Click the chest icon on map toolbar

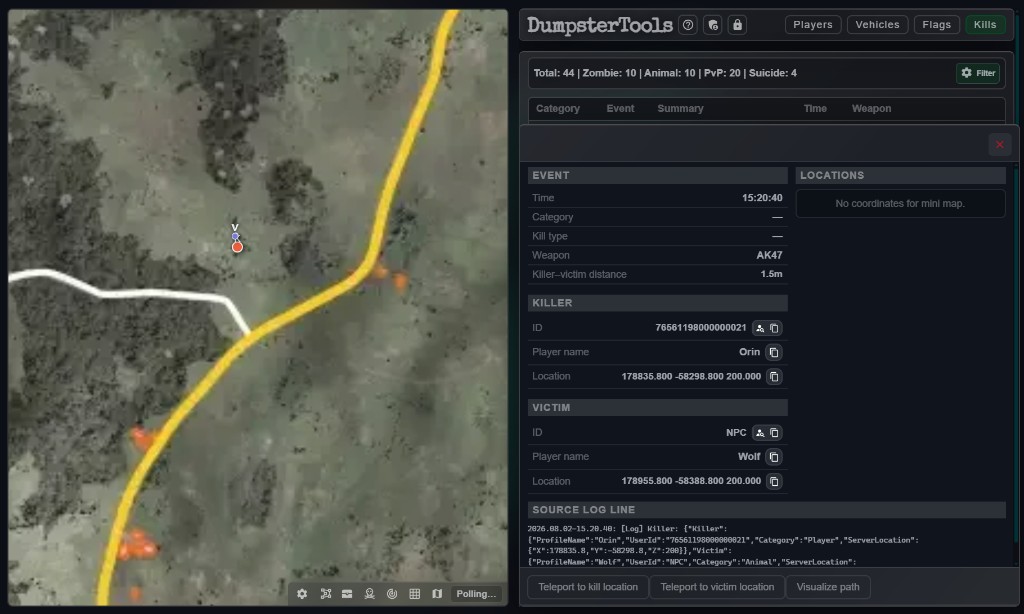click(347, 594)
